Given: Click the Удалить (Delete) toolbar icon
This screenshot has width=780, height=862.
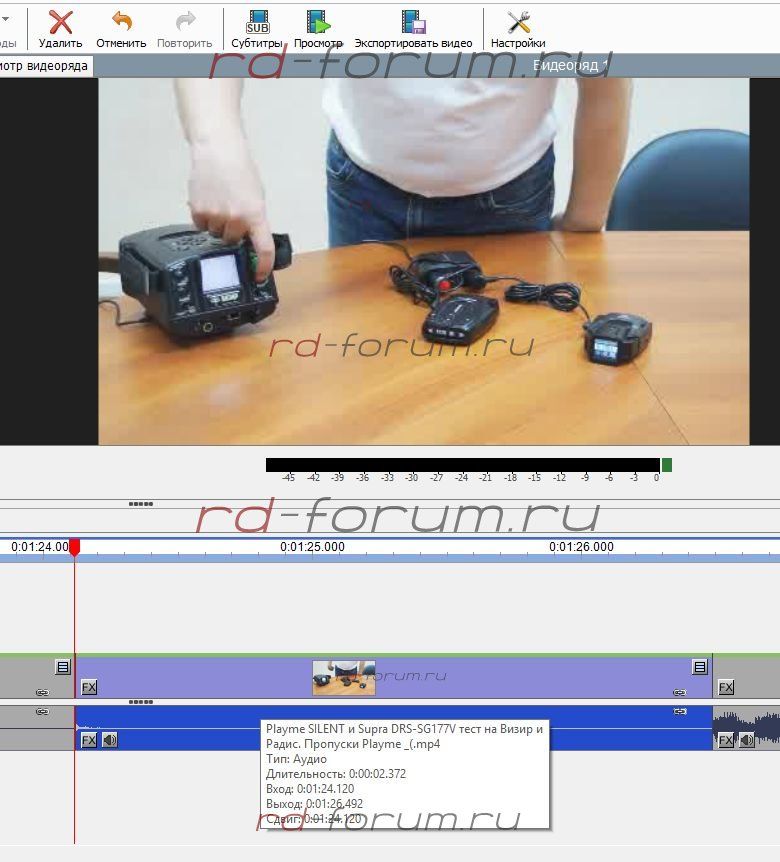Looking at the screenshot, I should click(x=60, y=23).
